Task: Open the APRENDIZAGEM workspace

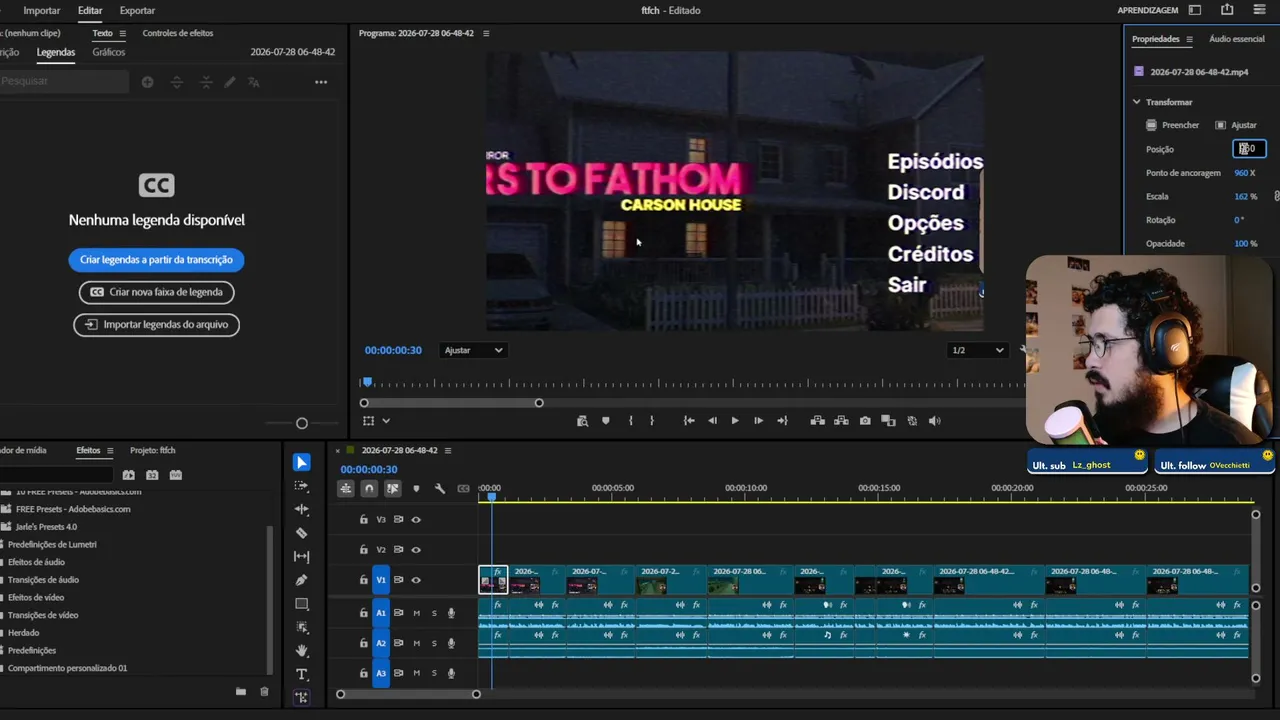Action: click(1148, 10)
